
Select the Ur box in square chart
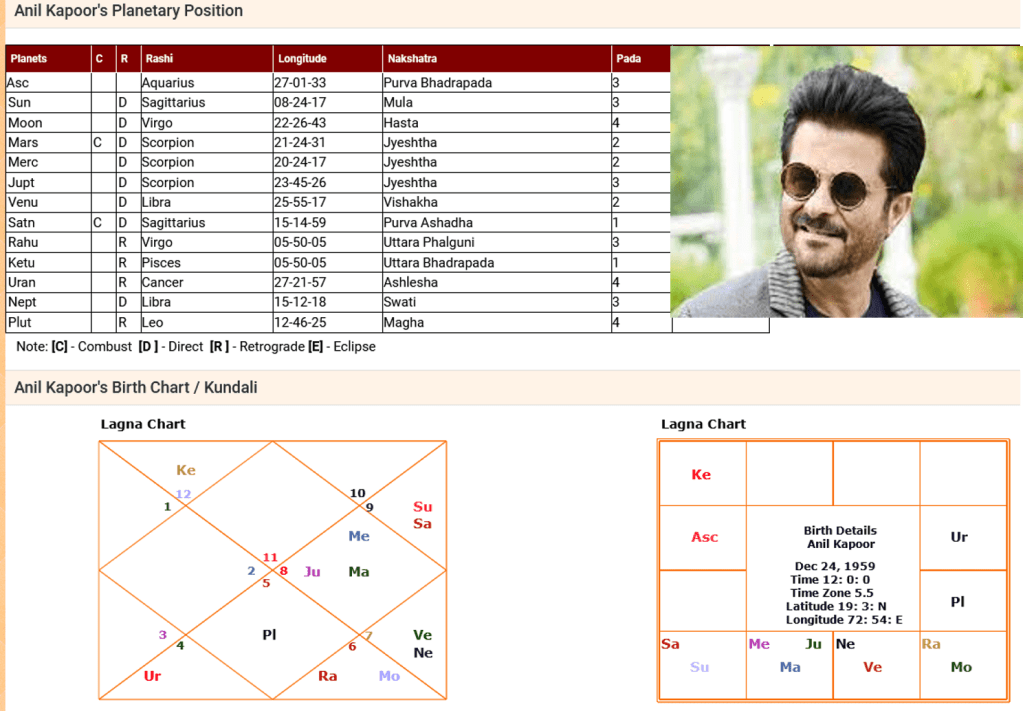959,537
